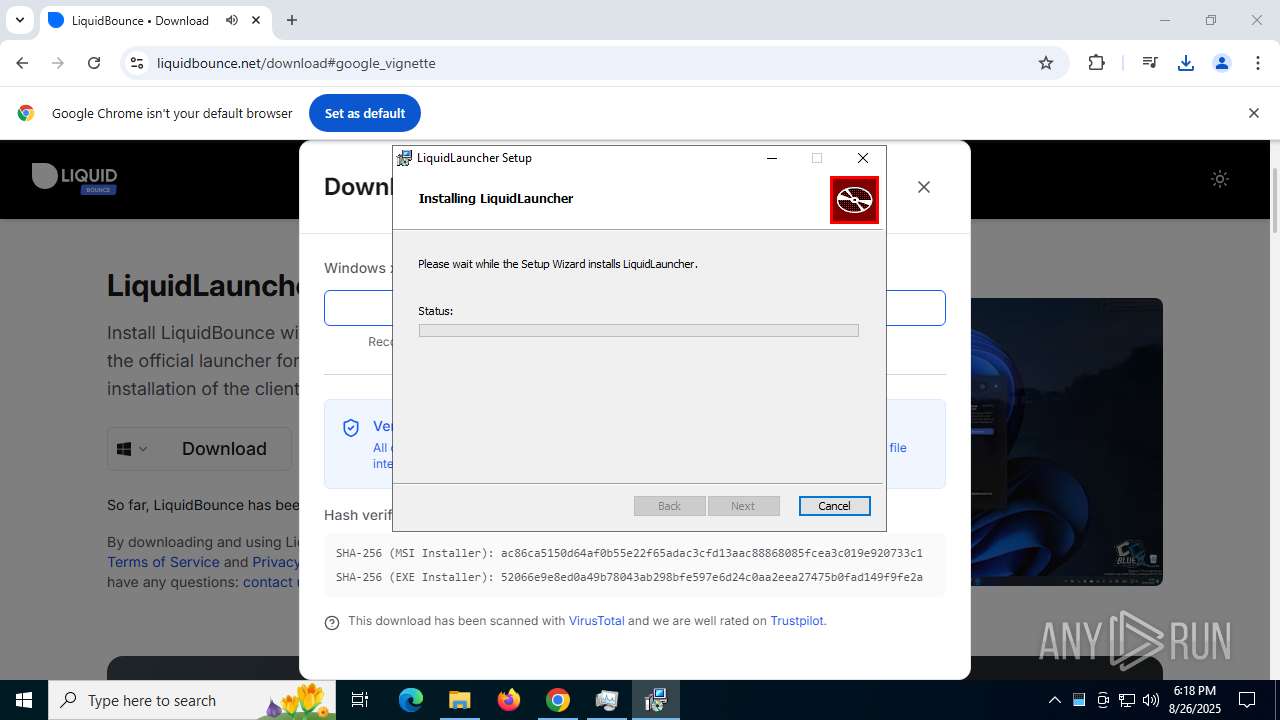1280x720 pixels.
Task: Open Chrome downloads icon
Action: [x=1186, y=63]
